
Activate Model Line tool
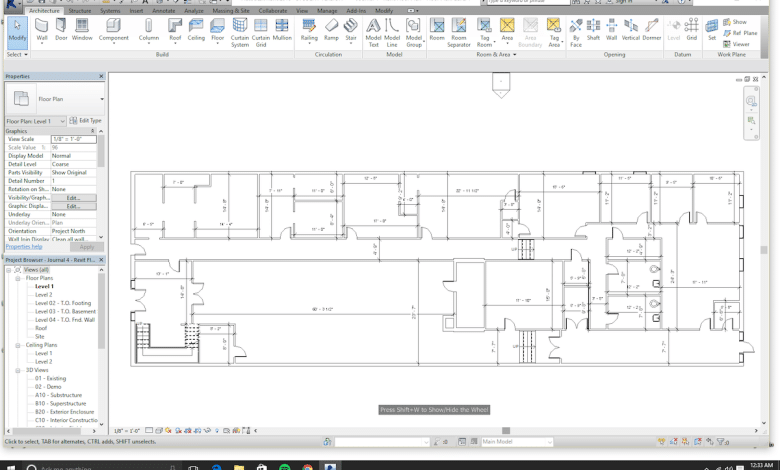(x=392, y=33)
